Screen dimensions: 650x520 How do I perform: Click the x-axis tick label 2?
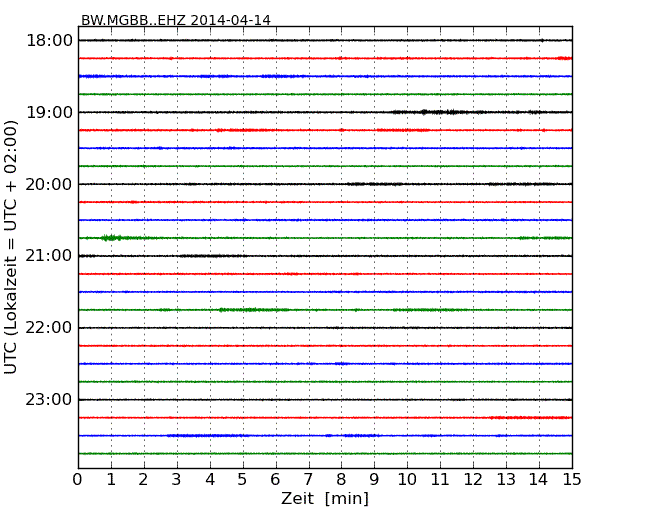143,480
